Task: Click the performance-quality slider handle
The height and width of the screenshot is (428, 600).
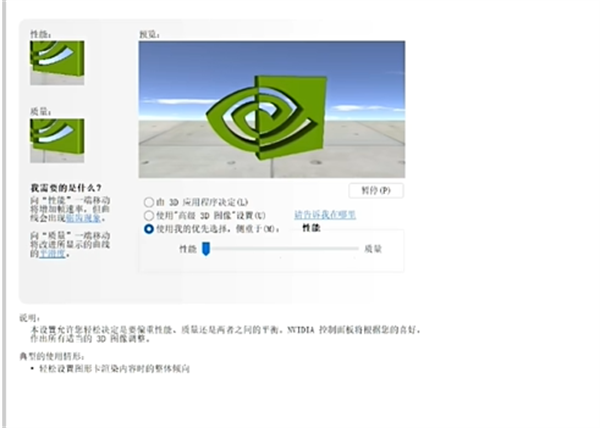Action: tap(206, 249)
